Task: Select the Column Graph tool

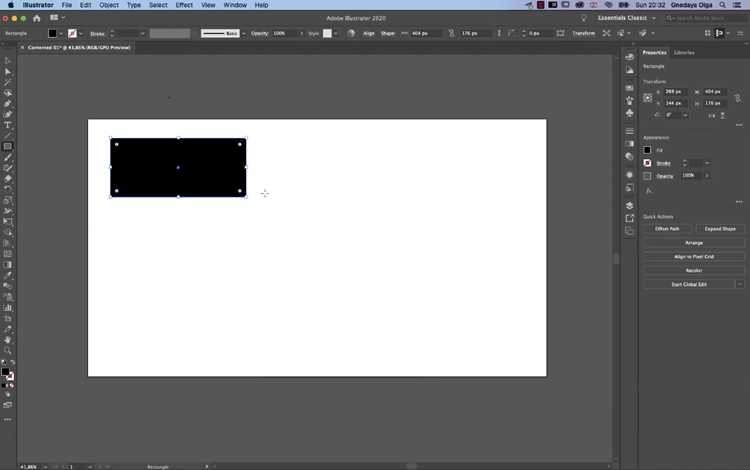Action: coord(8,308)
